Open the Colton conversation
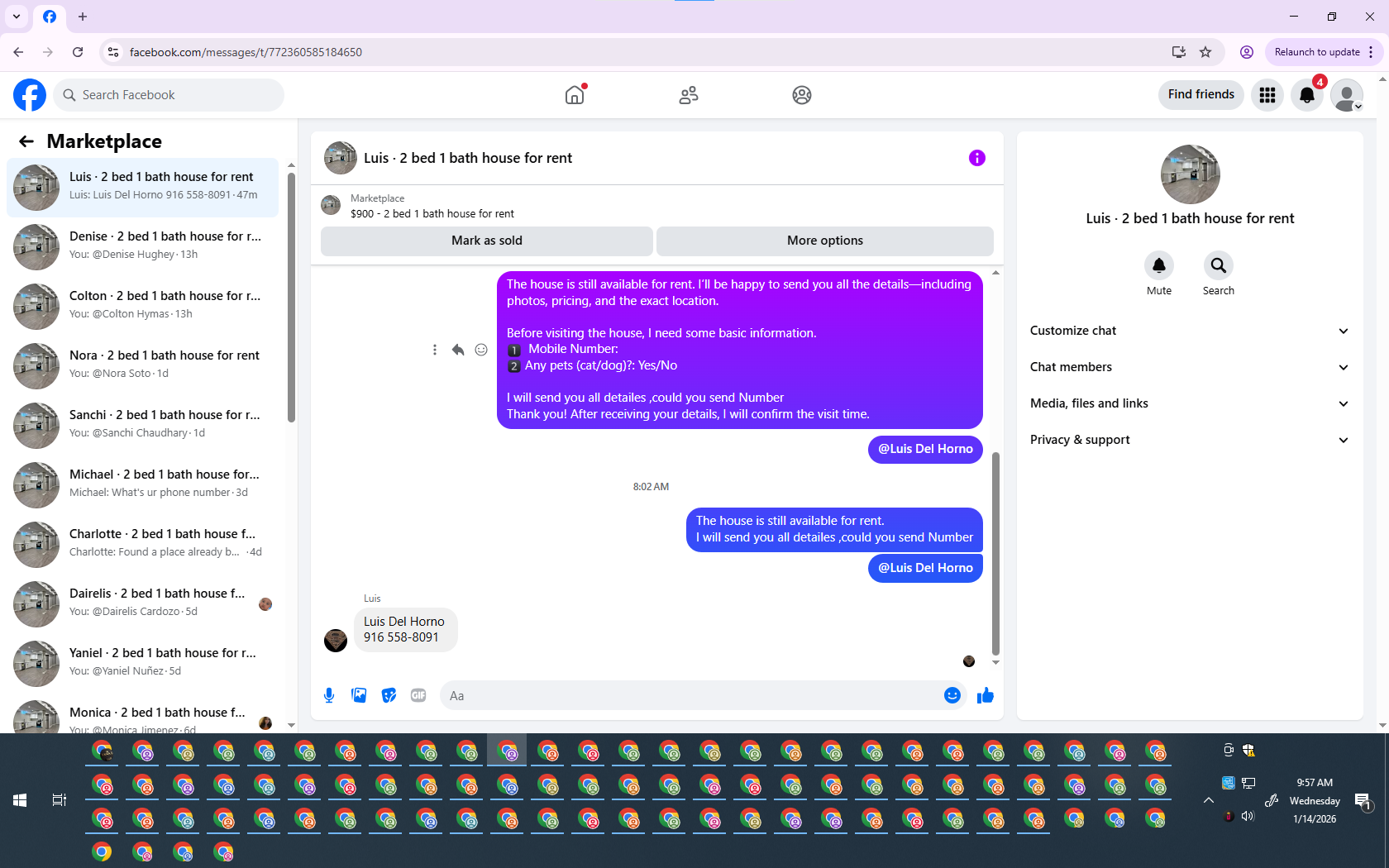 142,307
